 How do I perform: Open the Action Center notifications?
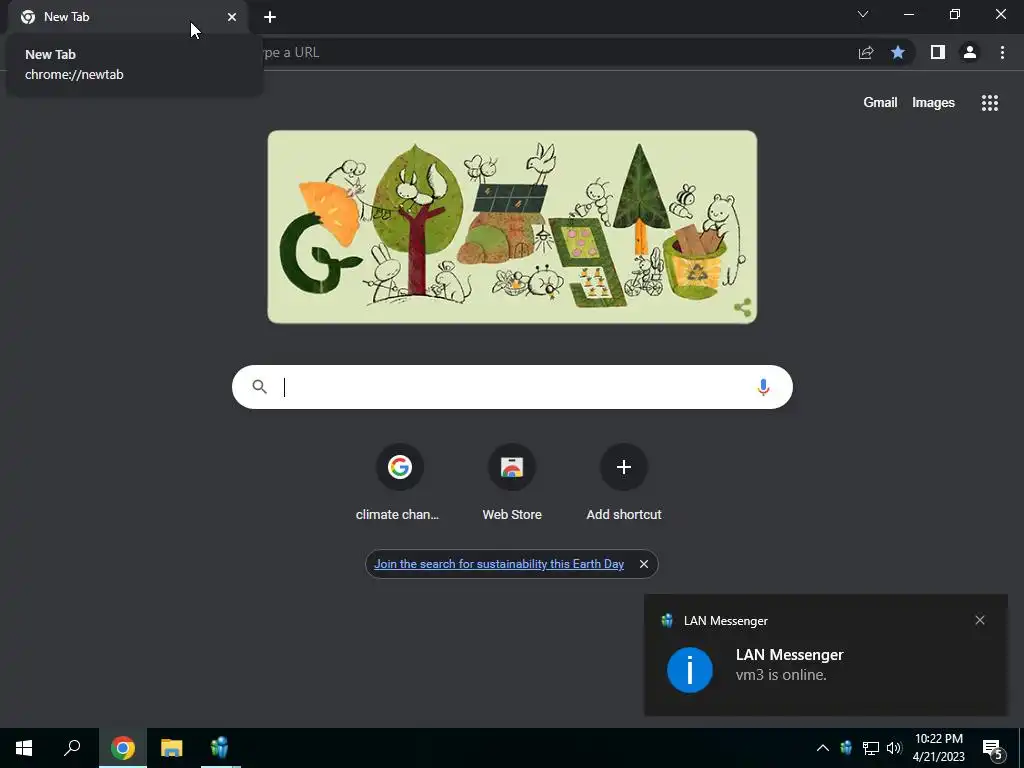(993, 748)
